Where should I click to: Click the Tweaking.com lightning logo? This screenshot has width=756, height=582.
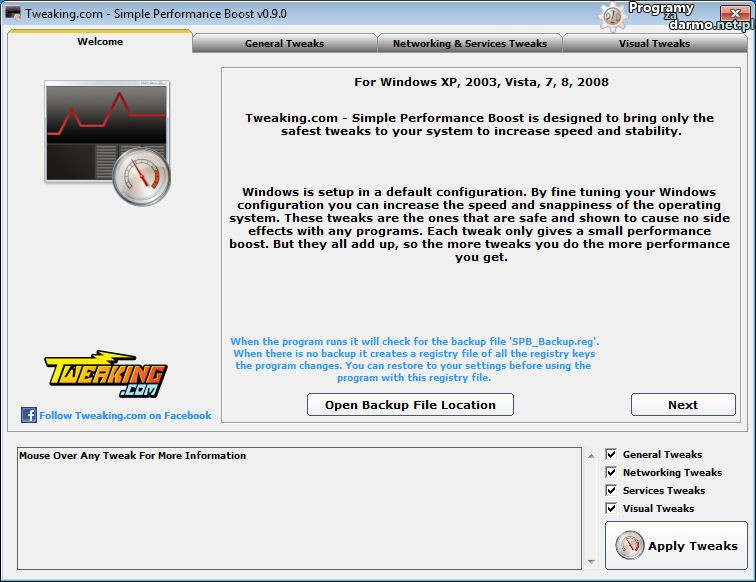pos(105,376)
